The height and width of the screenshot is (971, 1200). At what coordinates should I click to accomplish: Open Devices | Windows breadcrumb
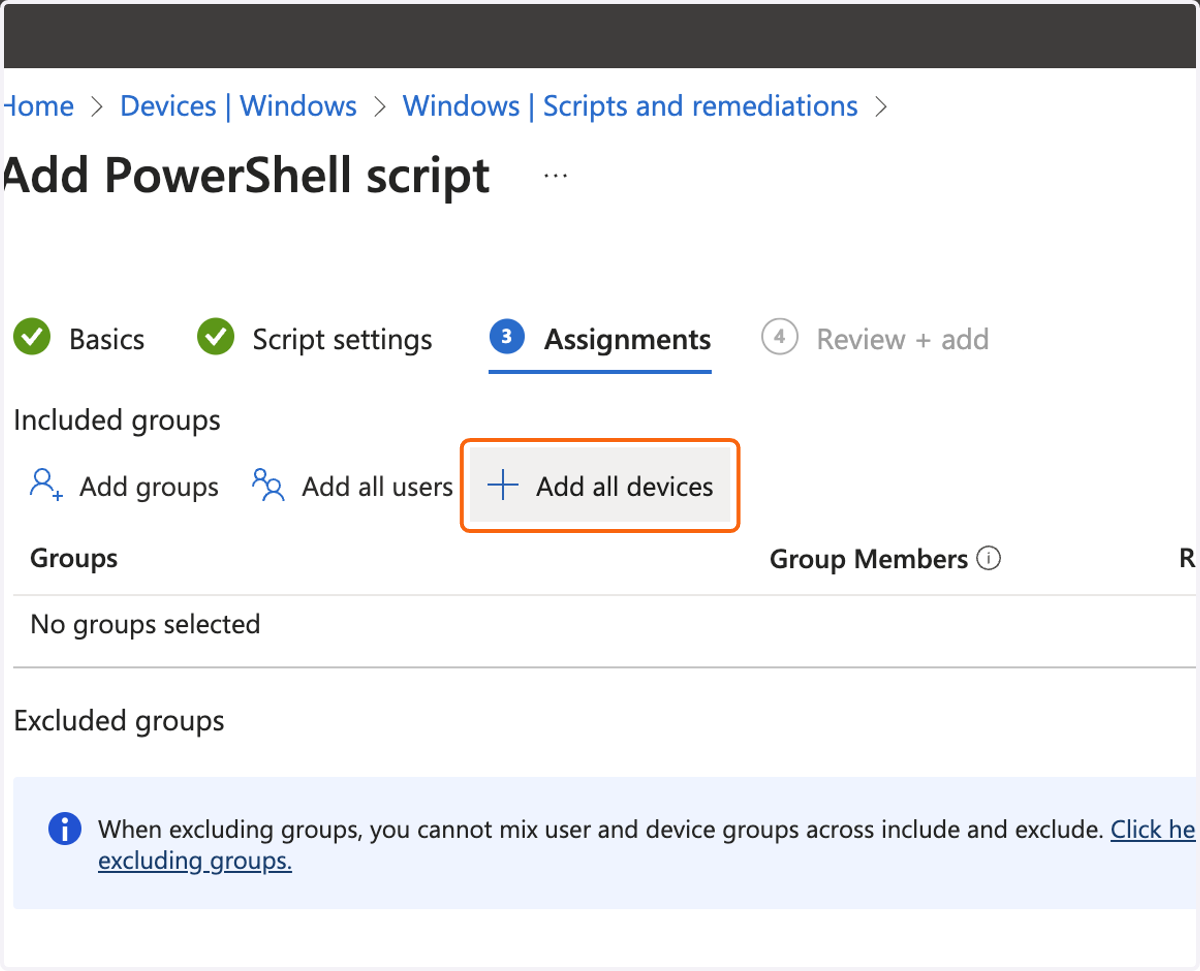pos(238,106)
